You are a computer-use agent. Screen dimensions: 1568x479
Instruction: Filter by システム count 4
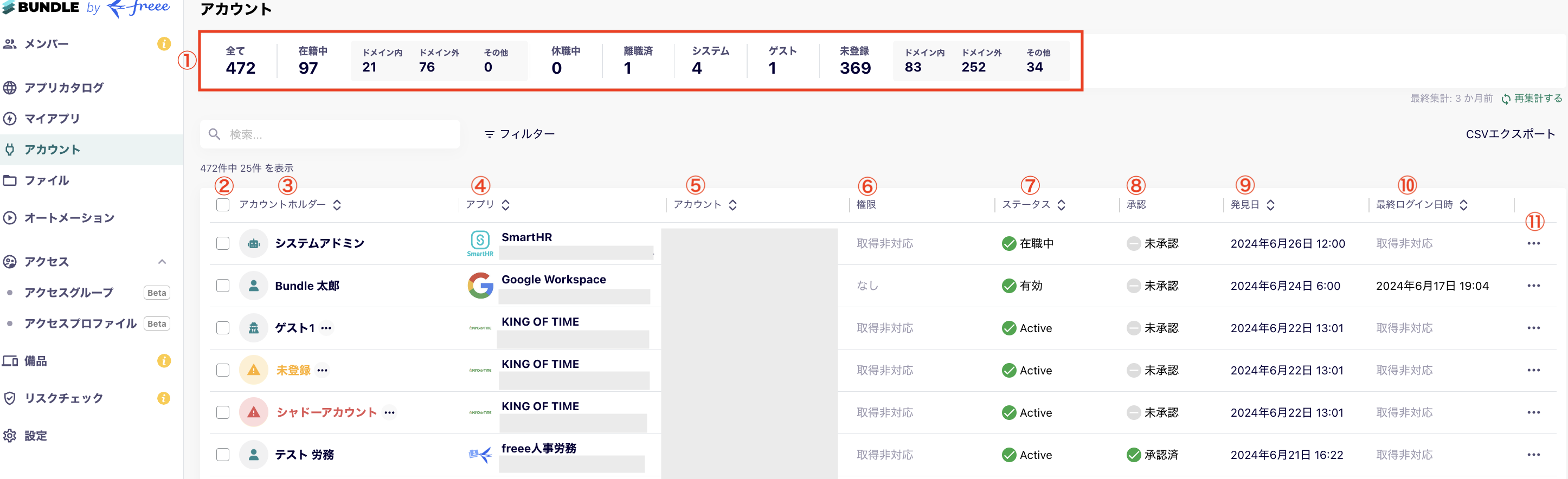coord(710,60)
